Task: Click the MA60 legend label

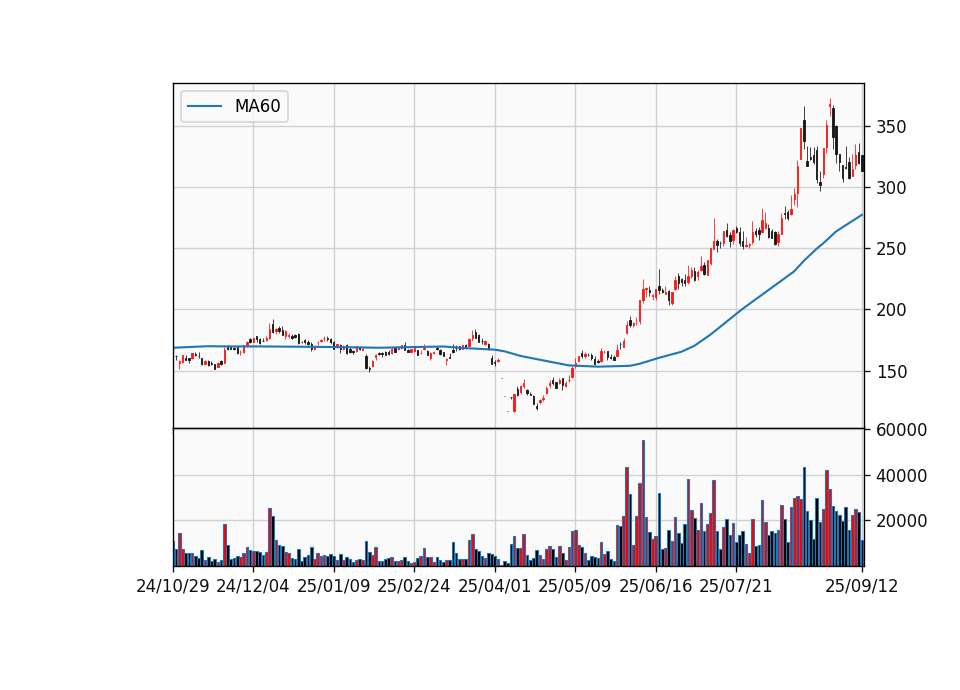Action: pos(257,106)
